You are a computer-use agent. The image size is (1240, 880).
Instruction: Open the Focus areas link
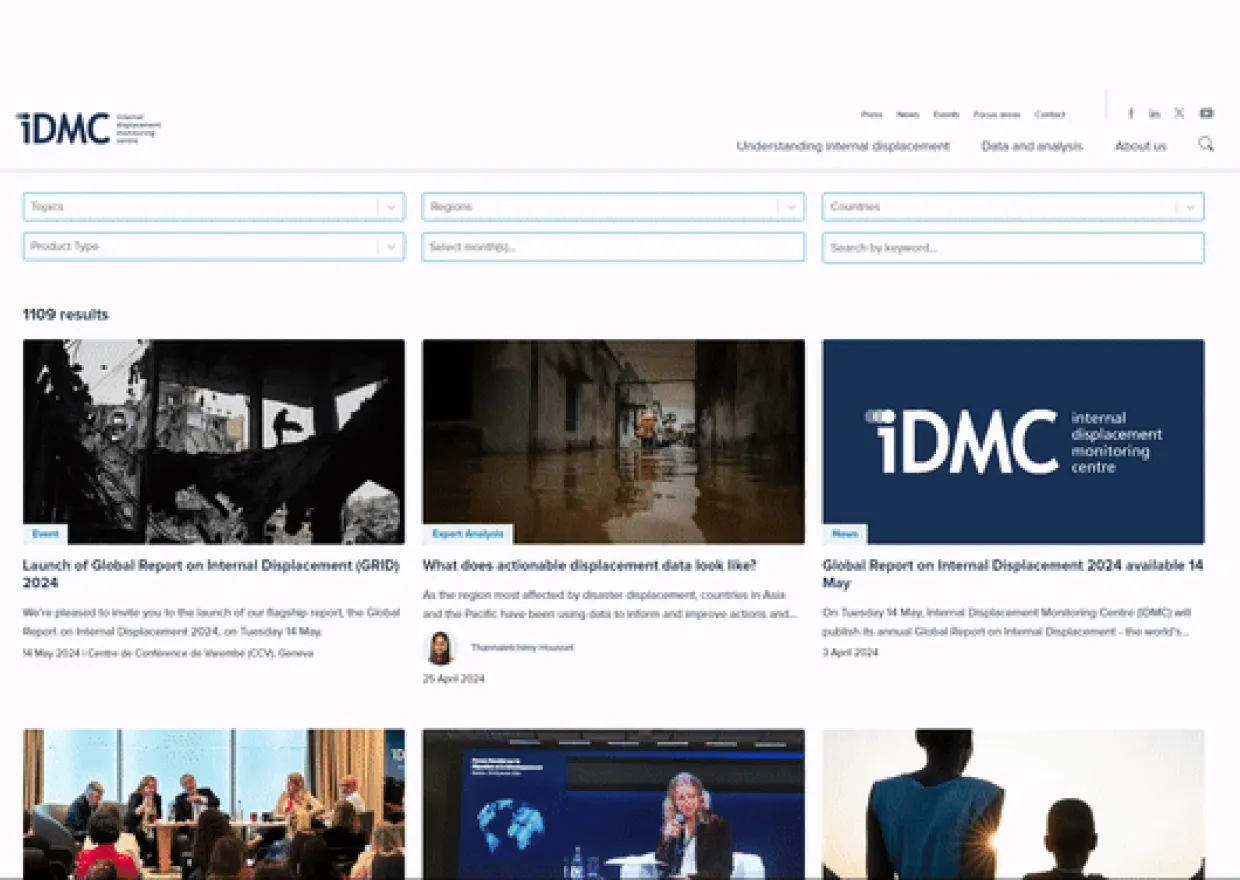[x=996, y=115]
